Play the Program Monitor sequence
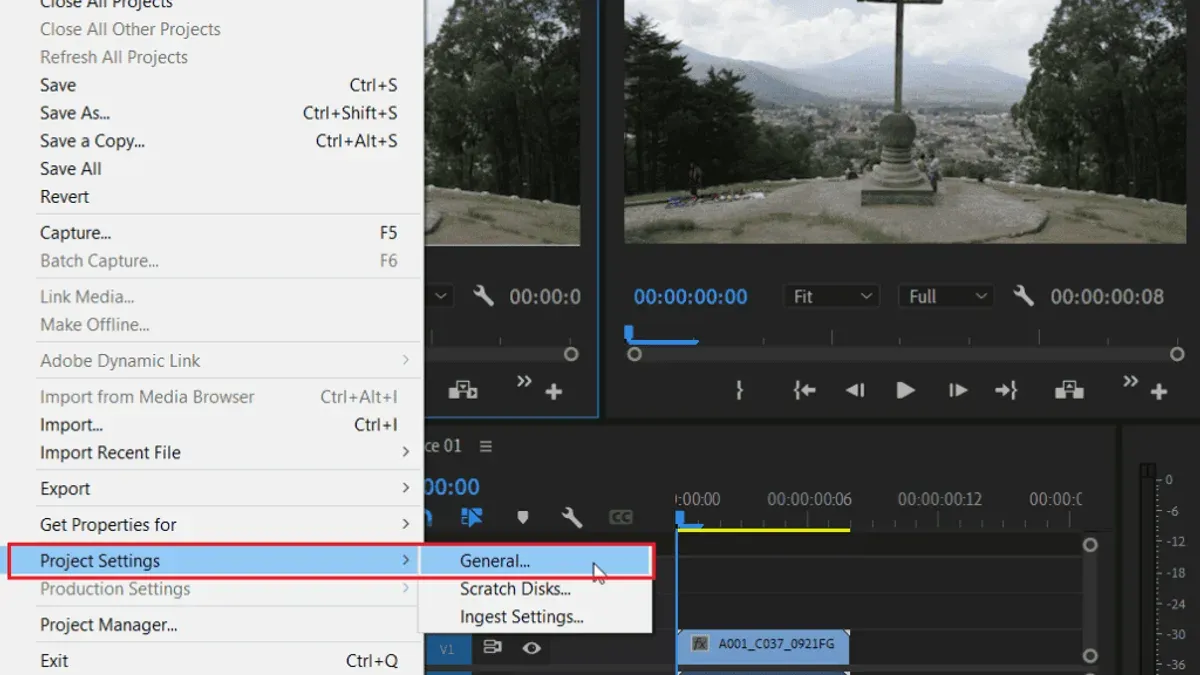Screen dimensions: 1200x675 click(x=906, y=391)
